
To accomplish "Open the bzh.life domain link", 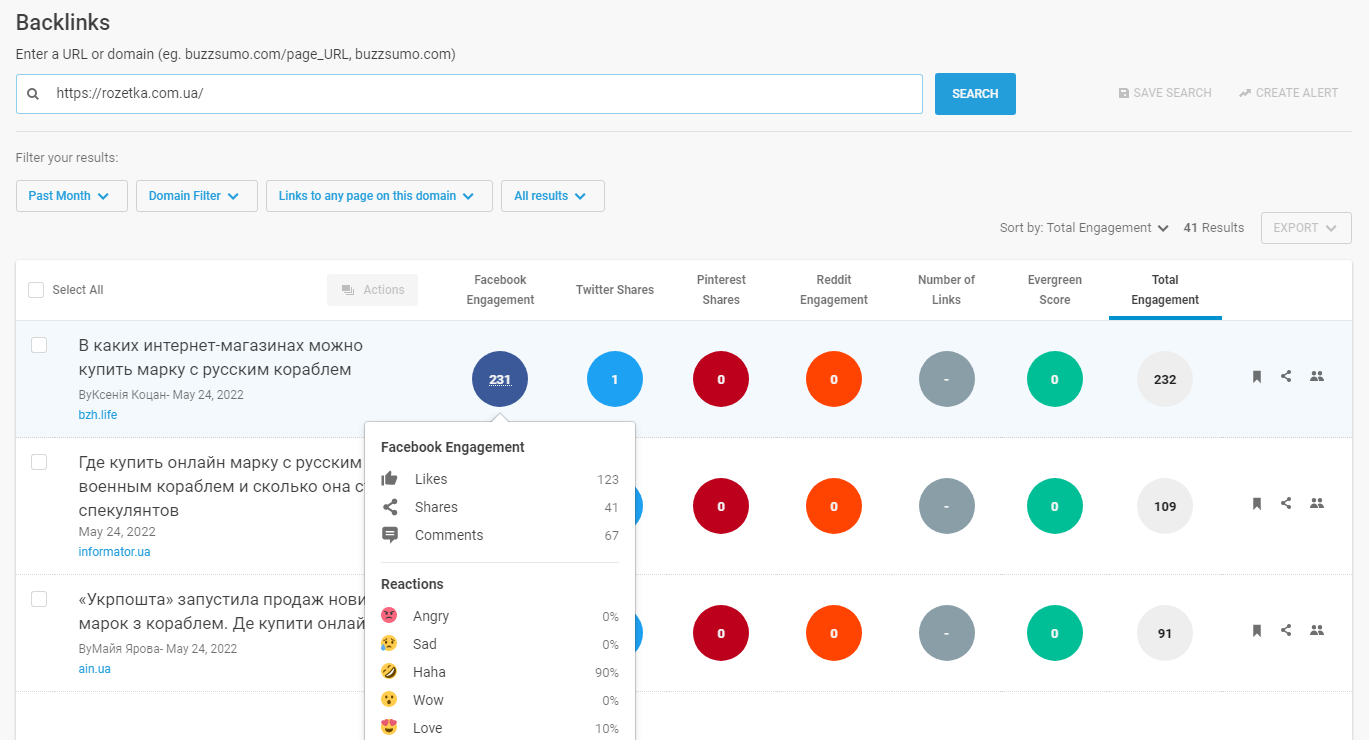I will tap(98, 415).
